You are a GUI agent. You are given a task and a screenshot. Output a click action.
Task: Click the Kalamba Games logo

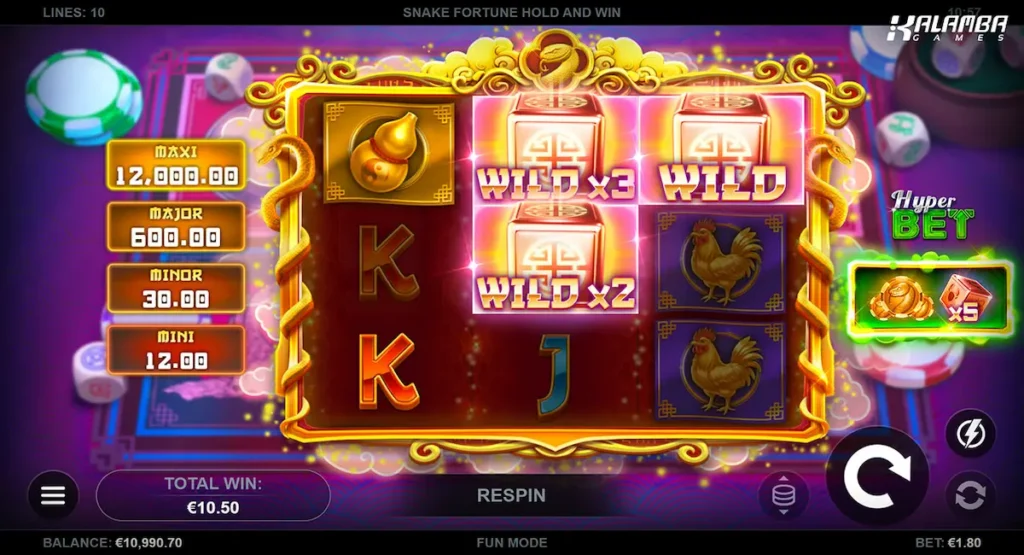(948, 28)
